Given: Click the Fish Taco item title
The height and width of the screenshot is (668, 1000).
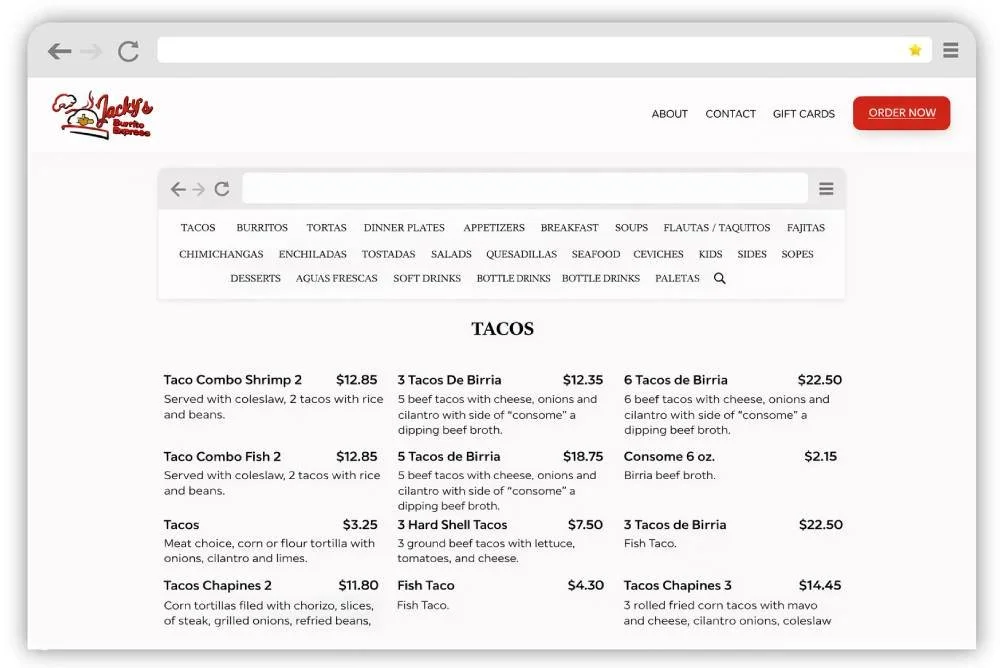Looking at the screenshot, I should (425, 585).
